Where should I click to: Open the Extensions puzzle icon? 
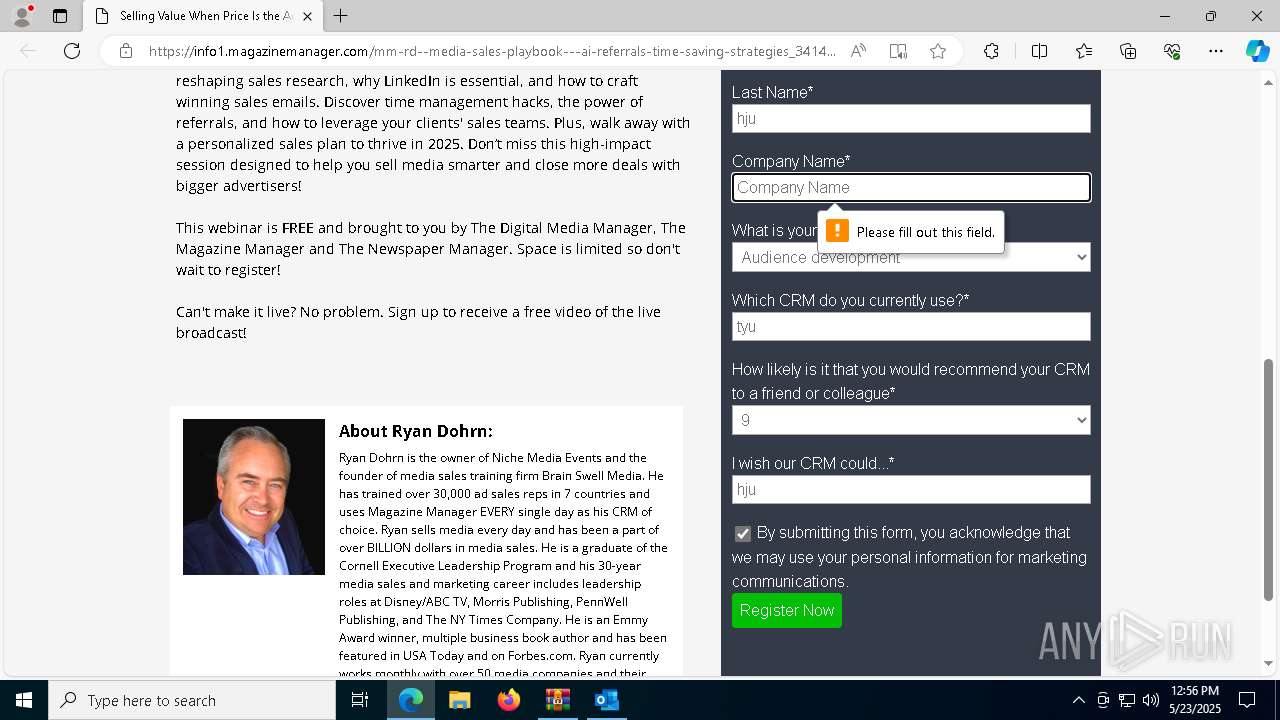tap(991, 51)
